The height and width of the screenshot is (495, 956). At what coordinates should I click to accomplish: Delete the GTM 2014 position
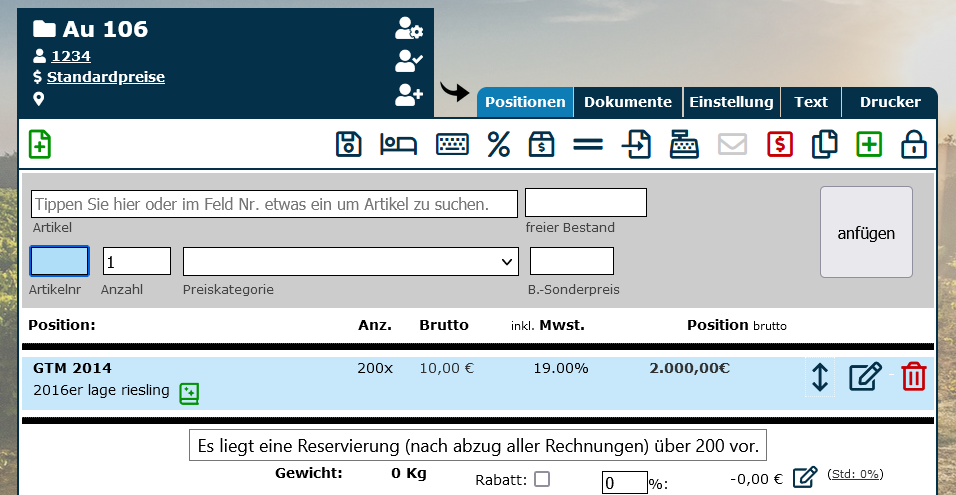click(x=913, y=377)
